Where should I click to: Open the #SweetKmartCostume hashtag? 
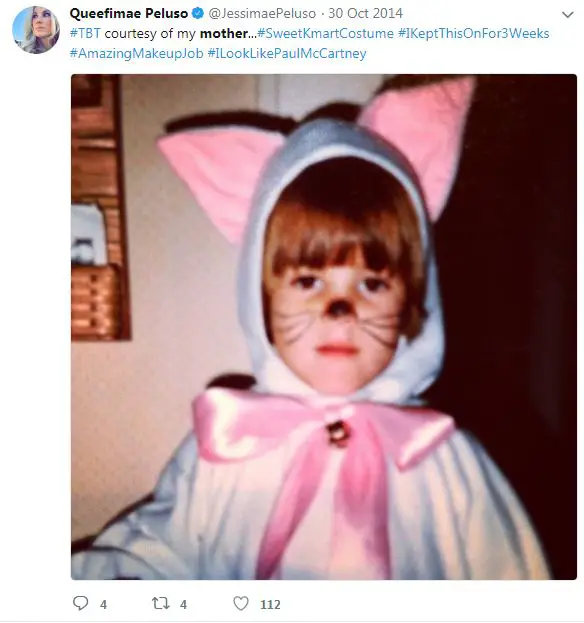click(x=325, y=33)
